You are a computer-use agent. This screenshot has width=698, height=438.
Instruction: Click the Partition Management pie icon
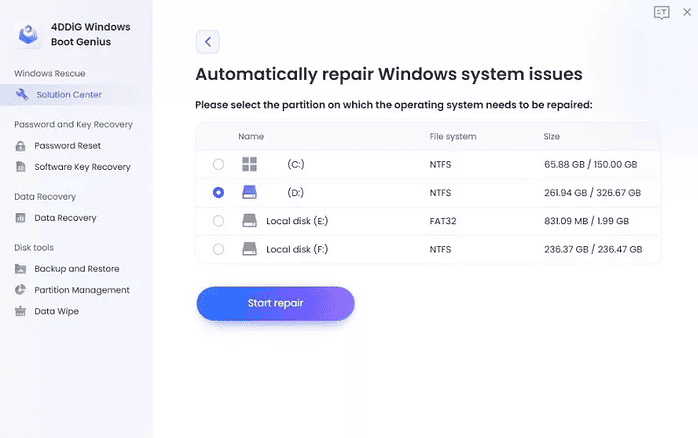[x=22, y=290]
